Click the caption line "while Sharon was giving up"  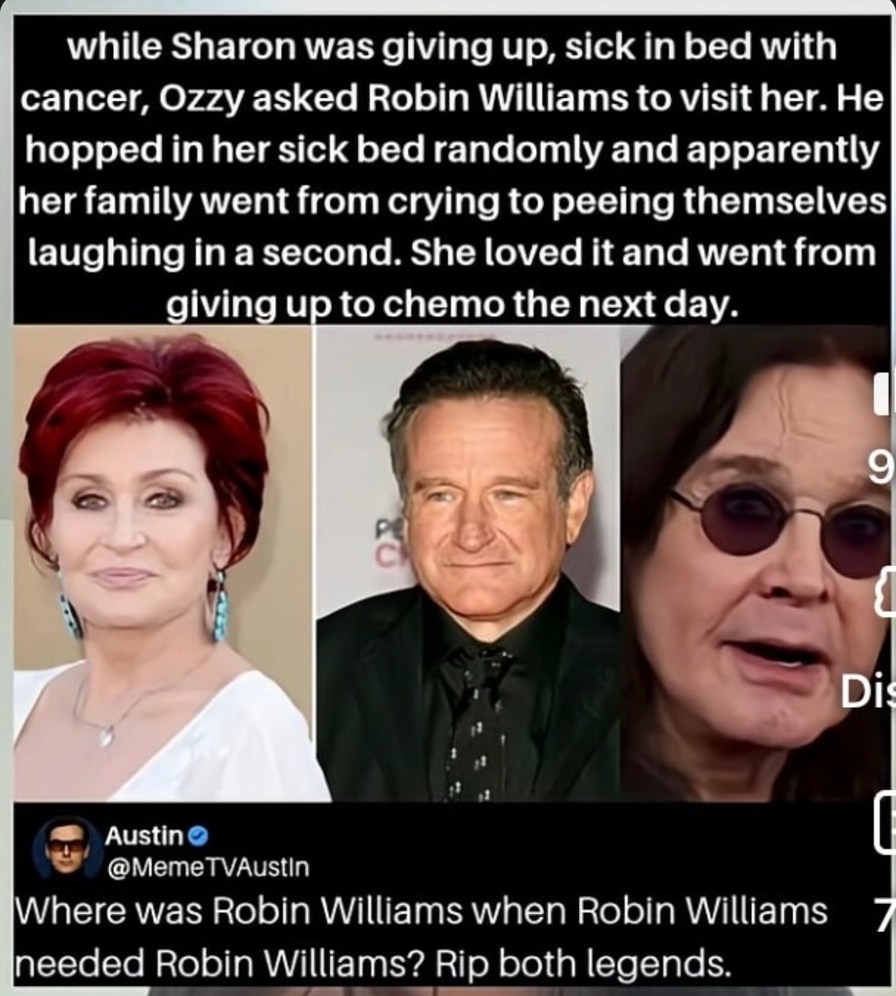point(308,46)
